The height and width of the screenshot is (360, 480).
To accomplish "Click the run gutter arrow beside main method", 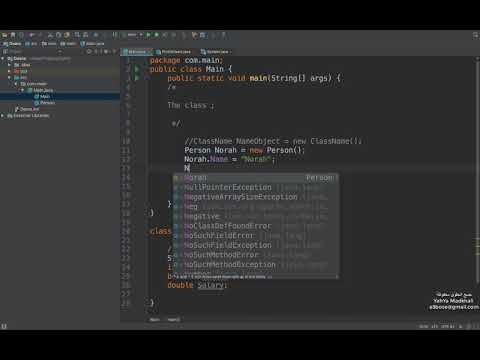I will coord(136,78).
